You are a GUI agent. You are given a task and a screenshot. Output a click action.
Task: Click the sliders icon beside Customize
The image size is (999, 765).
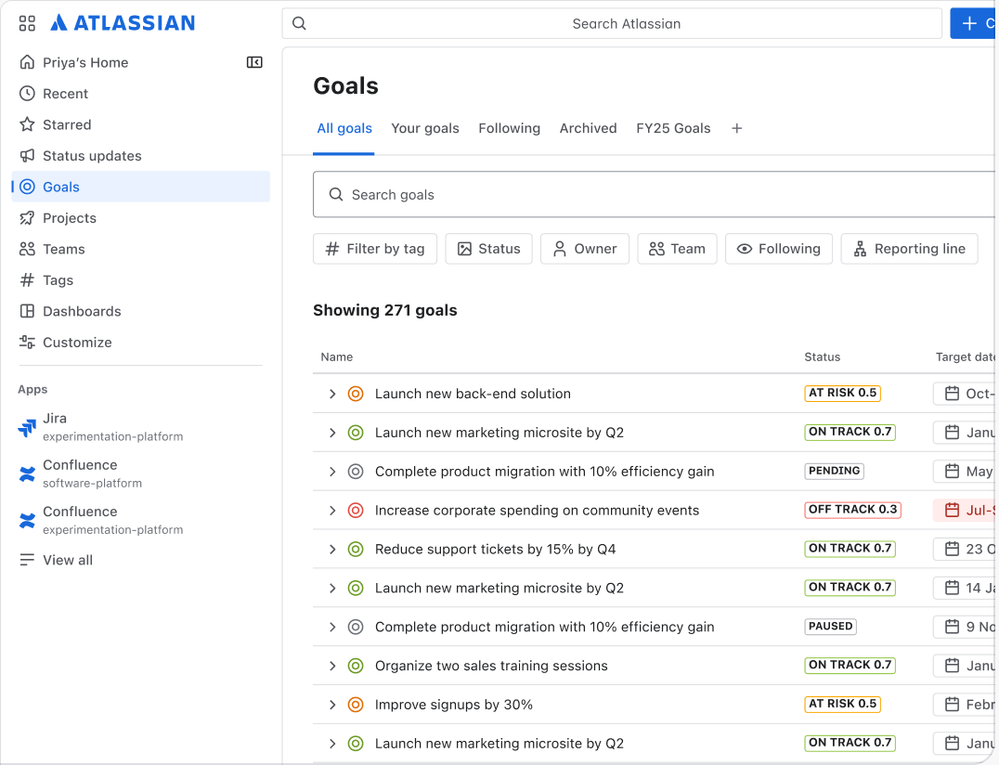pyautogui.click(x=27, y=342)
